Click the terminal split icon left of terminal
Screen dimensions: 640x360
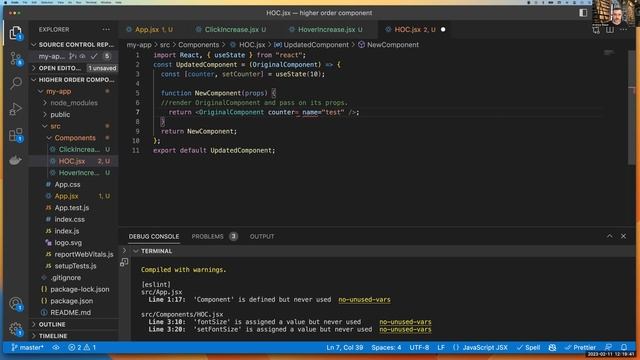coord(124,263)
